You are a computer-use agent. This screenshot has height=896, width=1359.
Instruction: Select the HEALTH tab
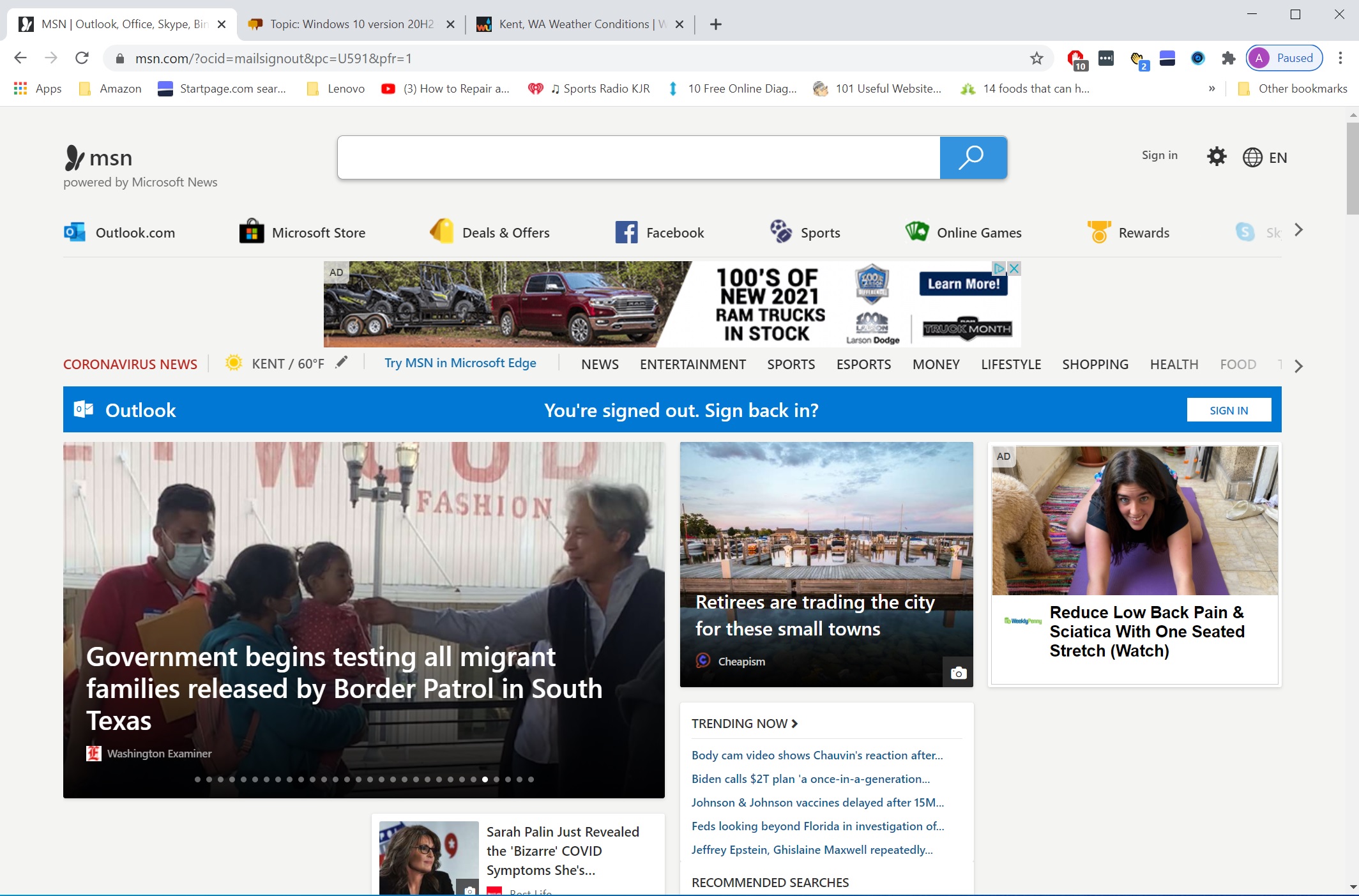(1173, 364)
